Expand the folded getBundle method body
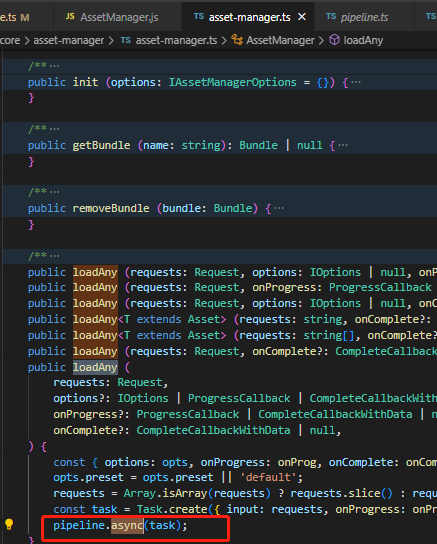Image resolution: width=437 pixels, height=544 pixels. (343, 145)
